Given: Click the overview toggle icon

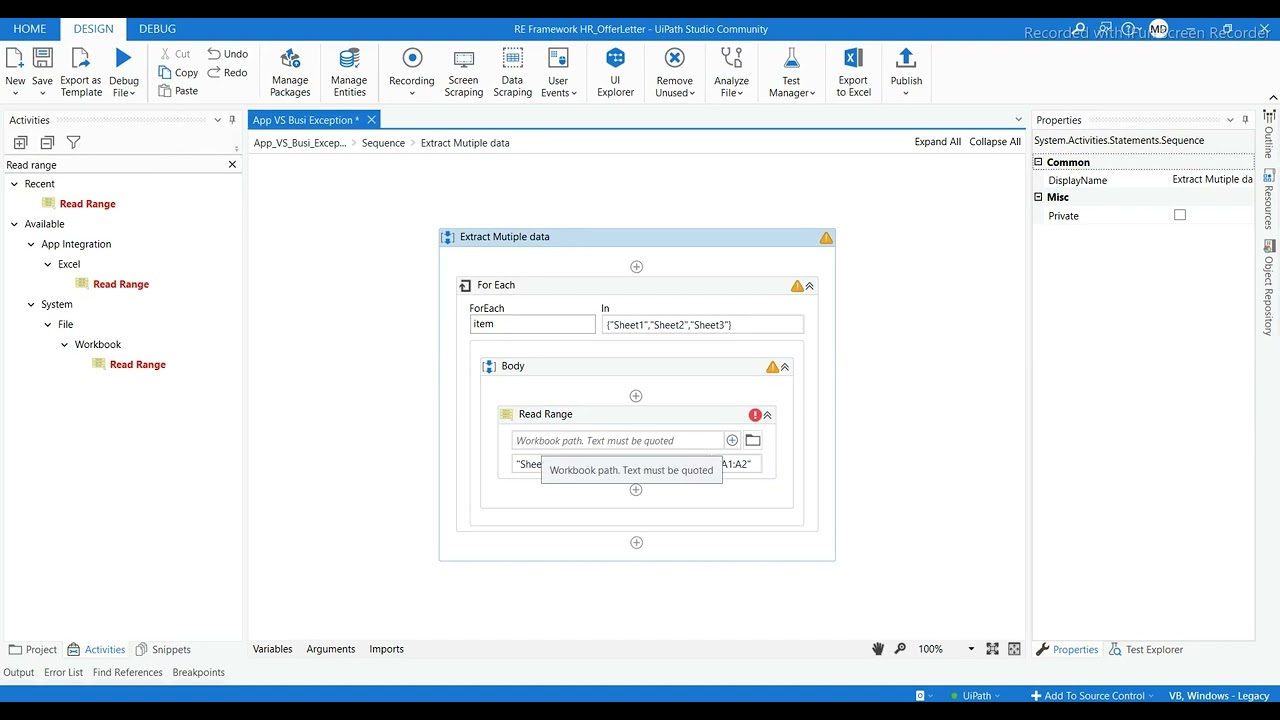Looking at the screenshot, I should point(1014,649).
